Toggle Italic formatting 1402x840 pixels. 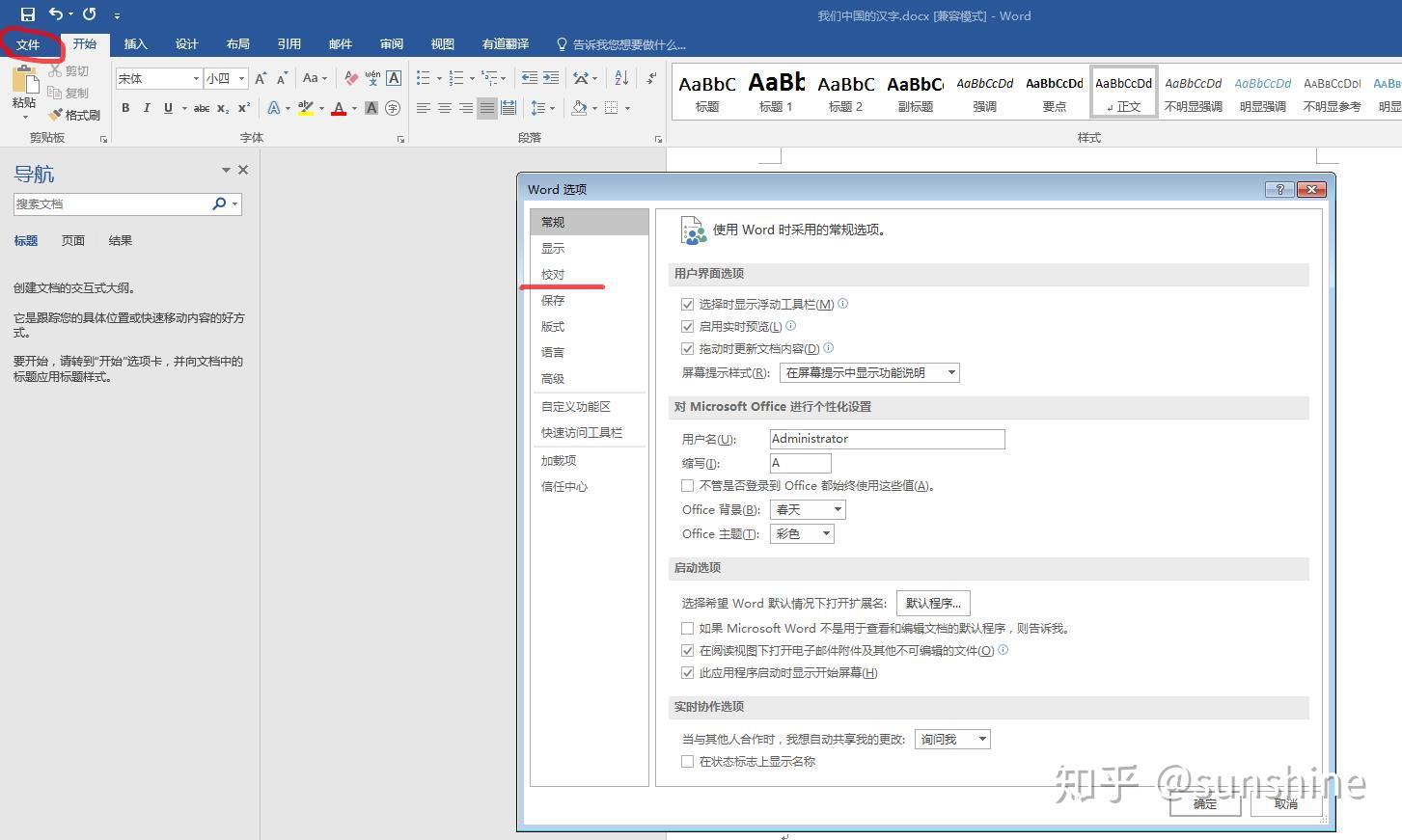coord(147,108)
